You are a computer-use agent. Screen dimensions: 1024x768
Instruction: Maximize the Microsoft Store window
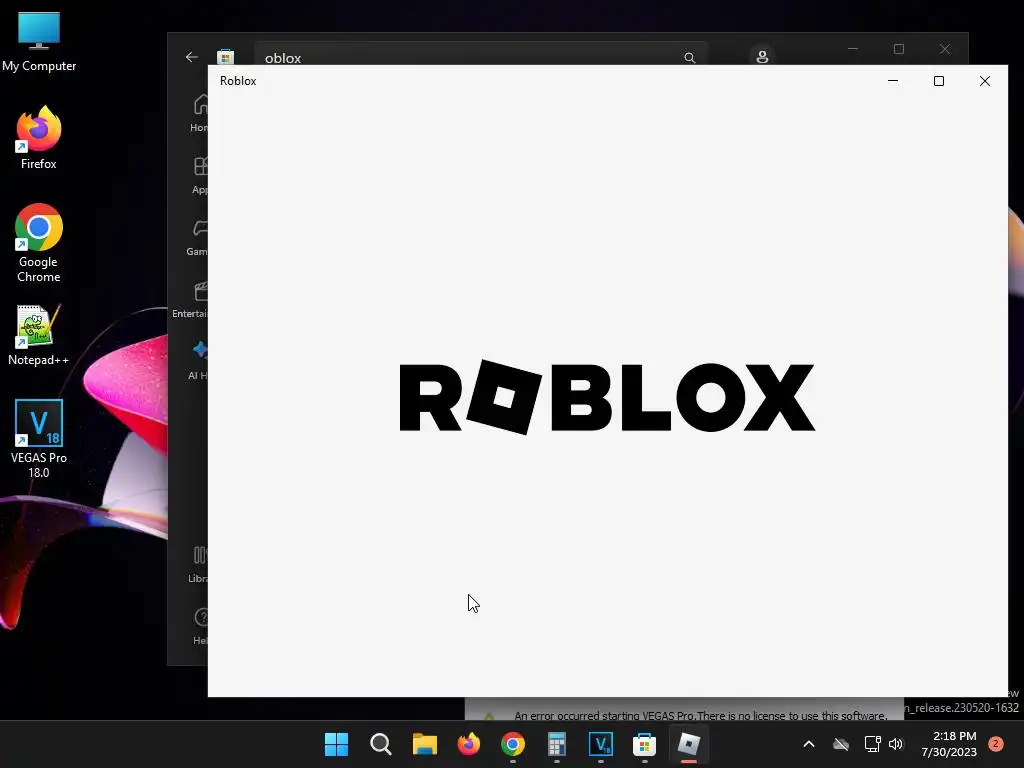tap(899, 49)
